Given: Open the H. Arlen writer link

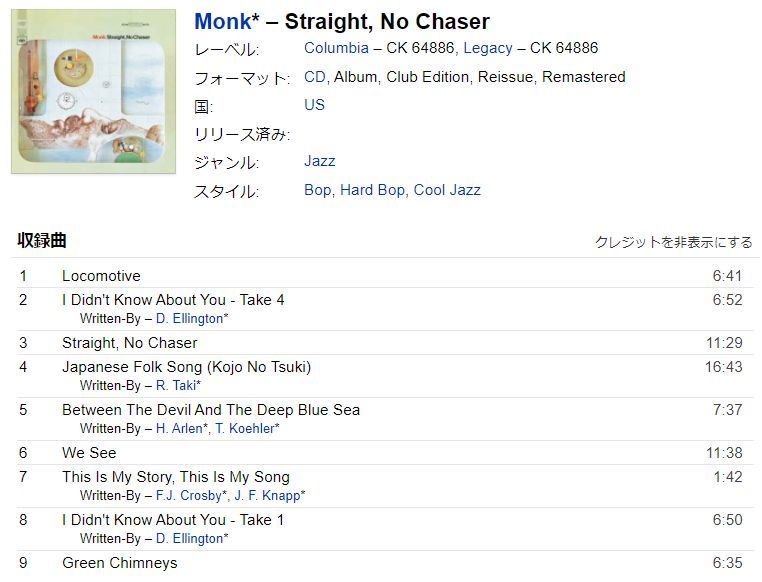Looking at the screenshot, I should [x=179, y=428].
